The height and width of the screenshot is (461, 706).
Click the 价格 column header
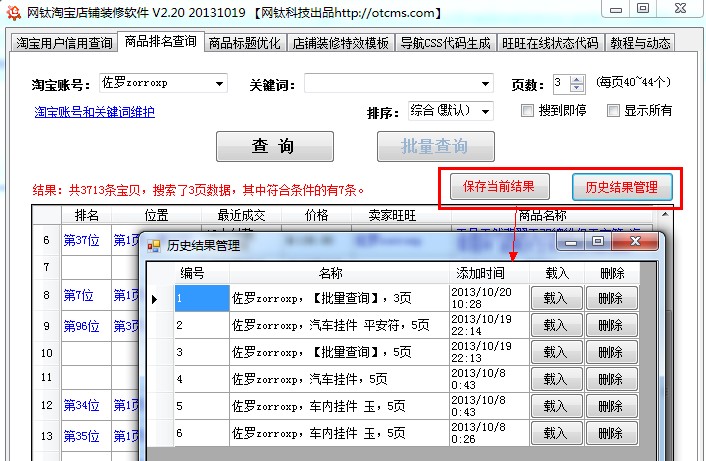(316, 215)
